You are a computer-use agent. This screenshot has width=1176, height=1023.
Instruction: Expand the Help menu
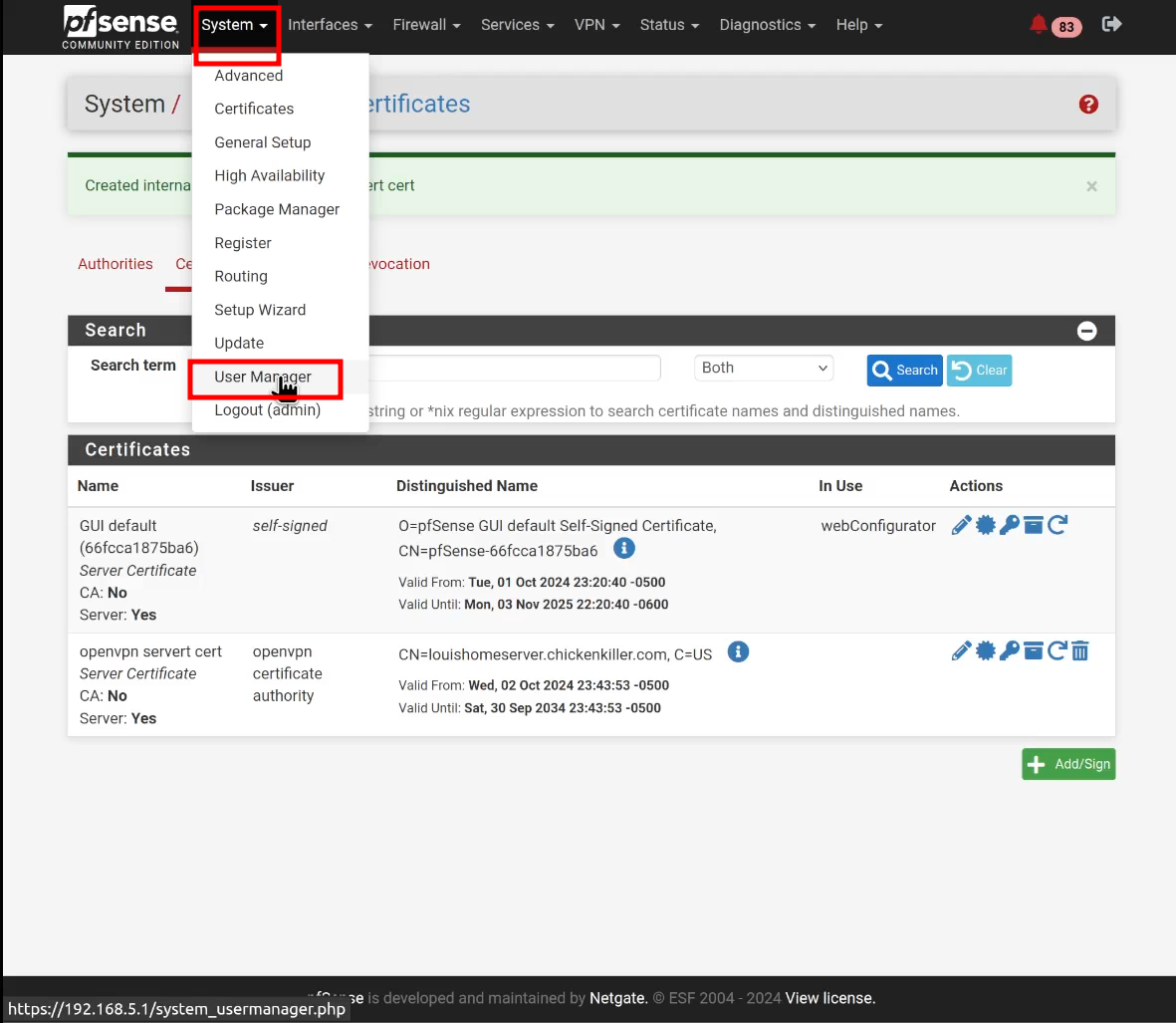(x=859, y=25)
